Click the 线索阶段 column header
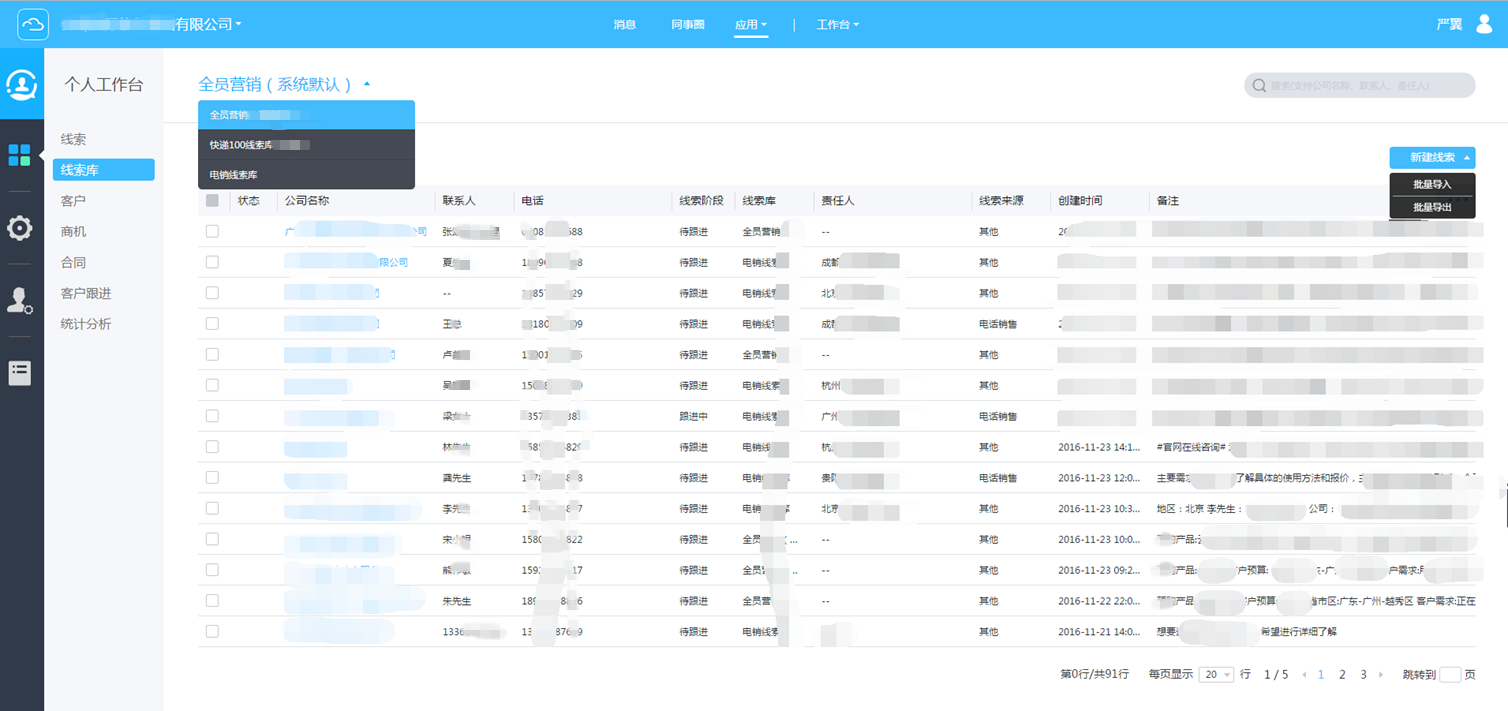The width and height of the screenshot is (1508, 711). coord(702,201)
